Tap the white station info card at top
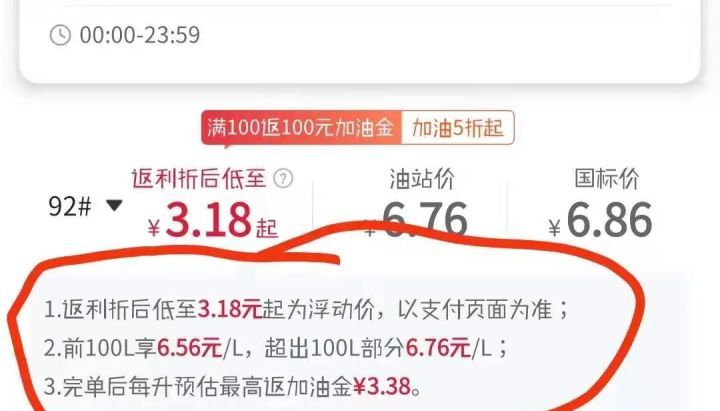720x411 pixels. click(x=360, y=40)
